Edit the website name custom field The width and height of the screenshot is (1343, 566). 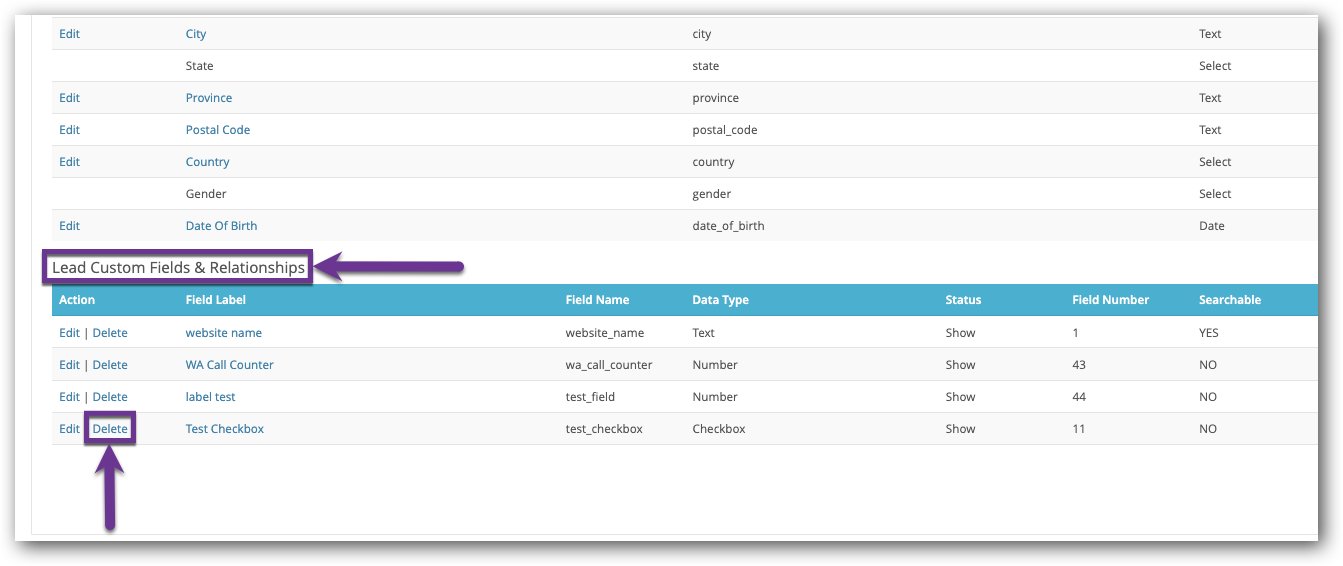(x=69, y=333)
